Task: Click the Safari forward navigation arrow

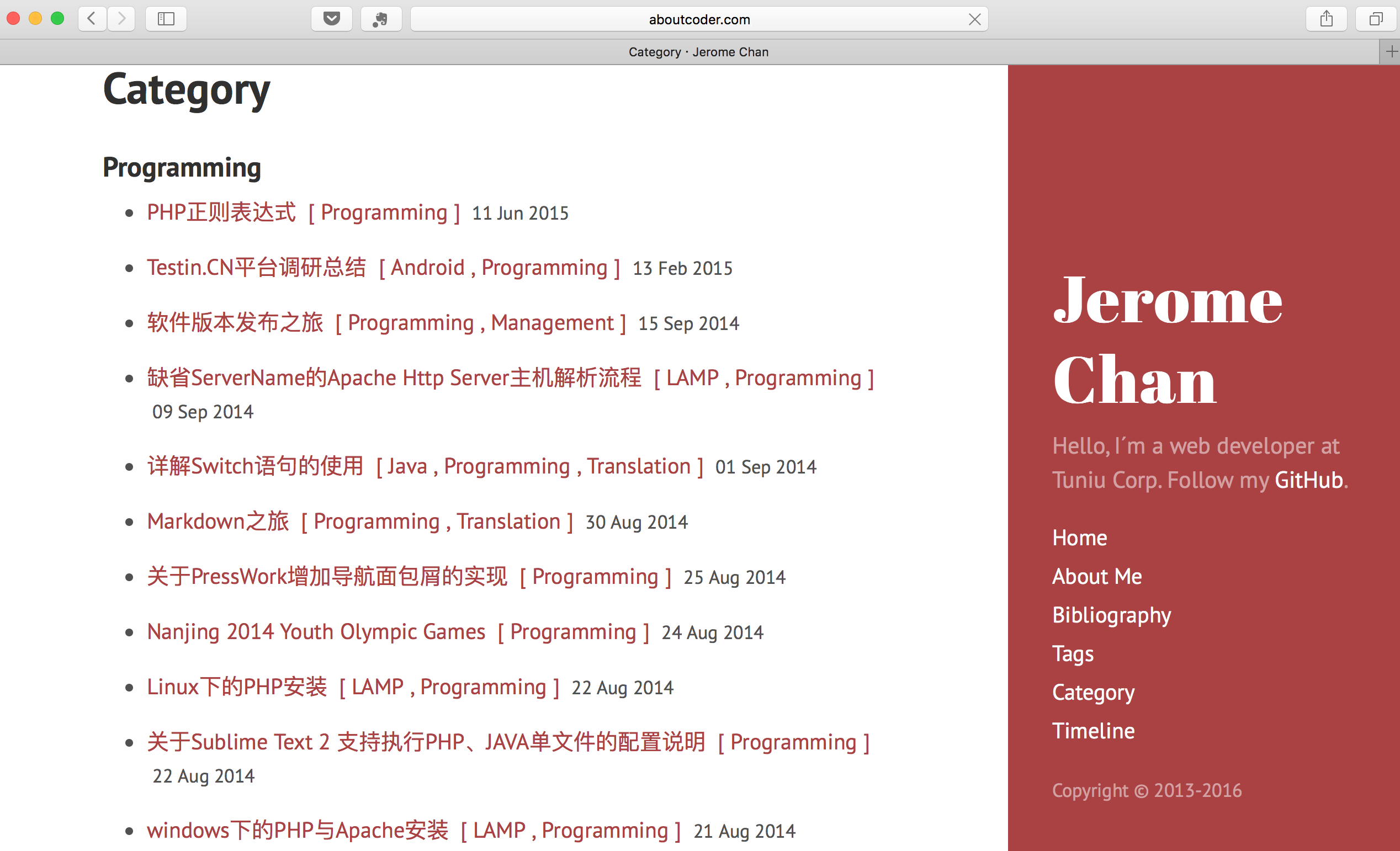Action: [x=121, y=19]
